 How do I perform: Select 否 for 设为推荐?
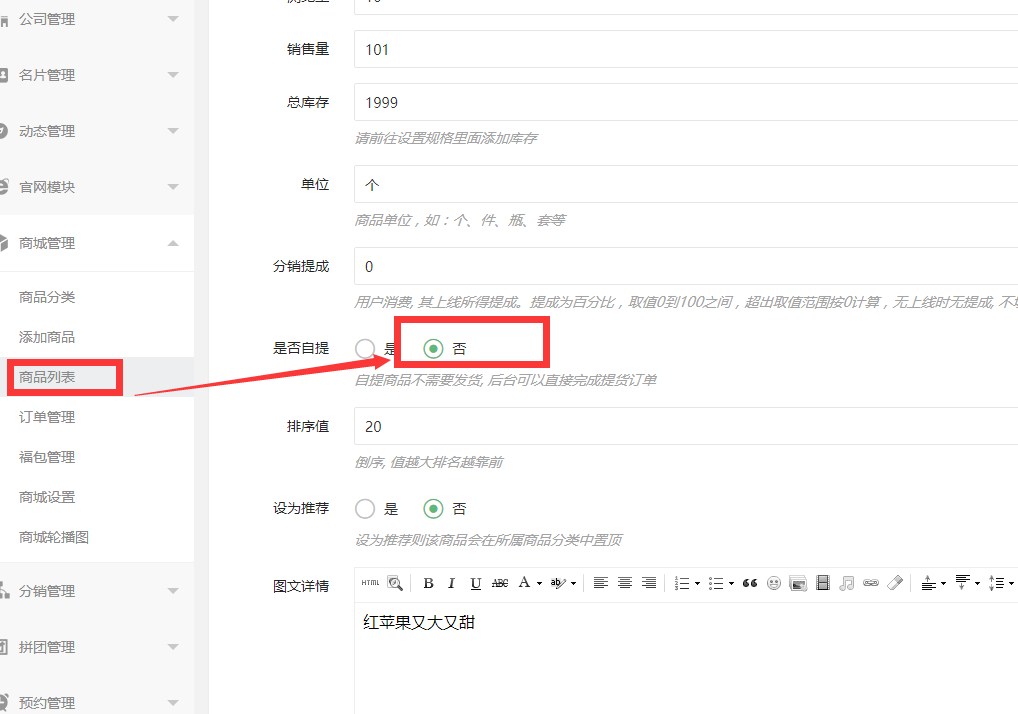point(433,509)
